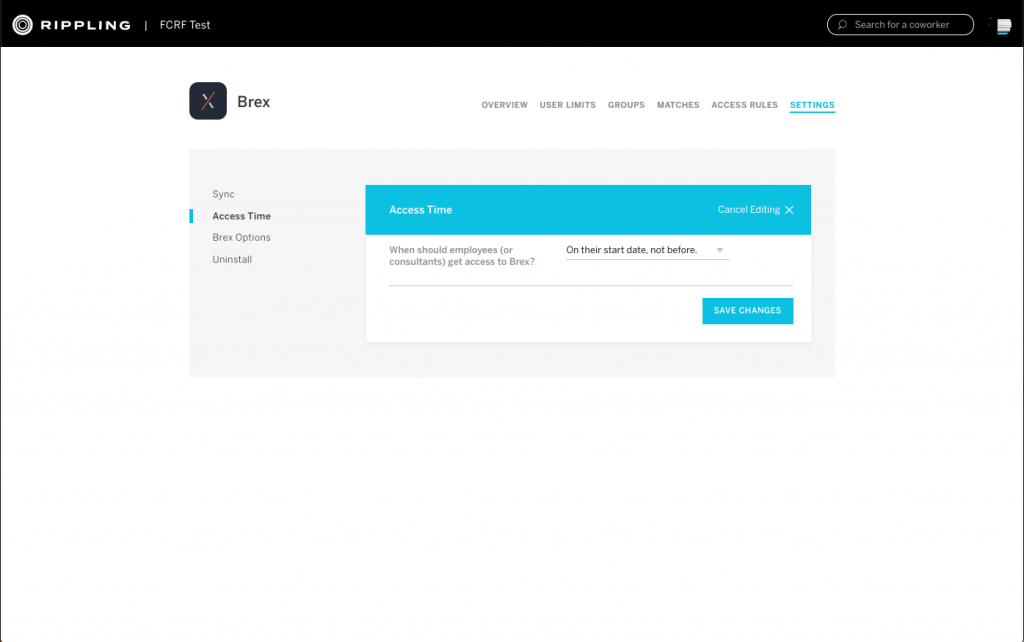Click the FCRF Test company name
The height and width of the screenshot is (642, 1024).
(x=185, y=25)
